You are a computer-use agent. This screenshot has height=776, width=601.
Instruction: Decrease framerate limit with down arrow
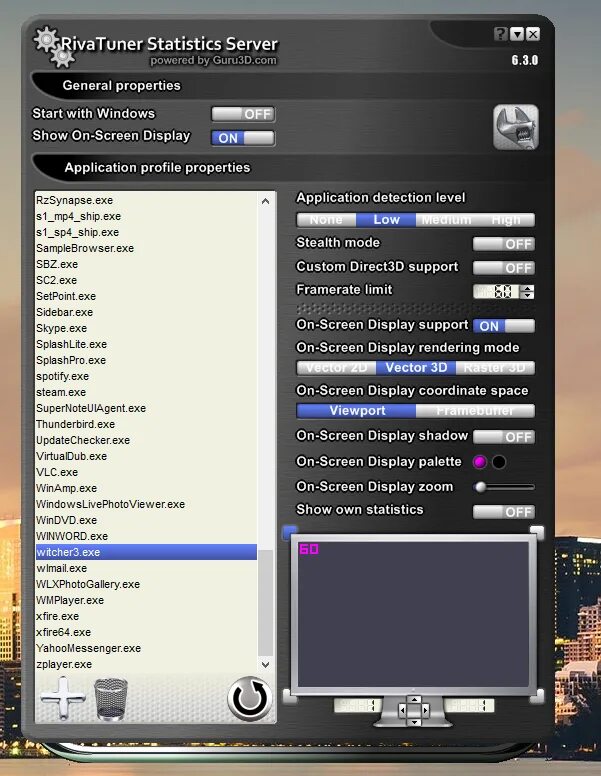pos(529,295)
